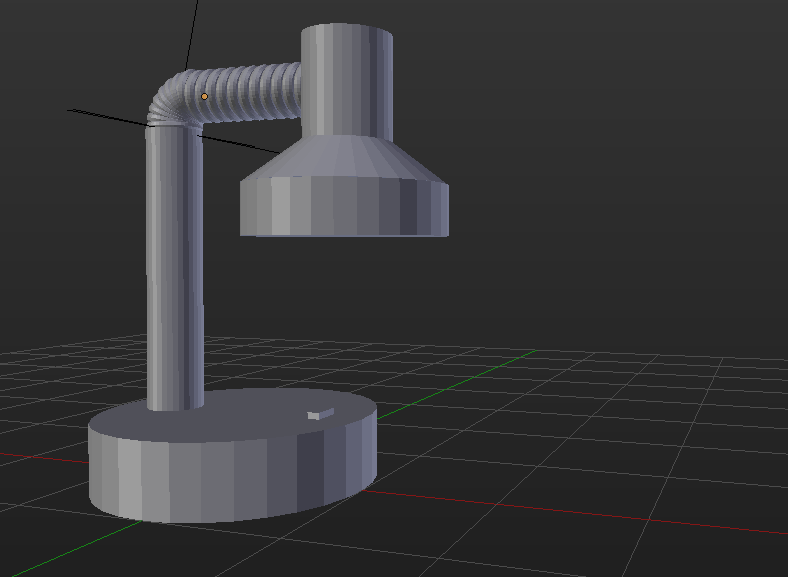This screenshot has width=788, height=577.
Task: Click the lower rim band of lamp shade
Action: coord(344,206)
